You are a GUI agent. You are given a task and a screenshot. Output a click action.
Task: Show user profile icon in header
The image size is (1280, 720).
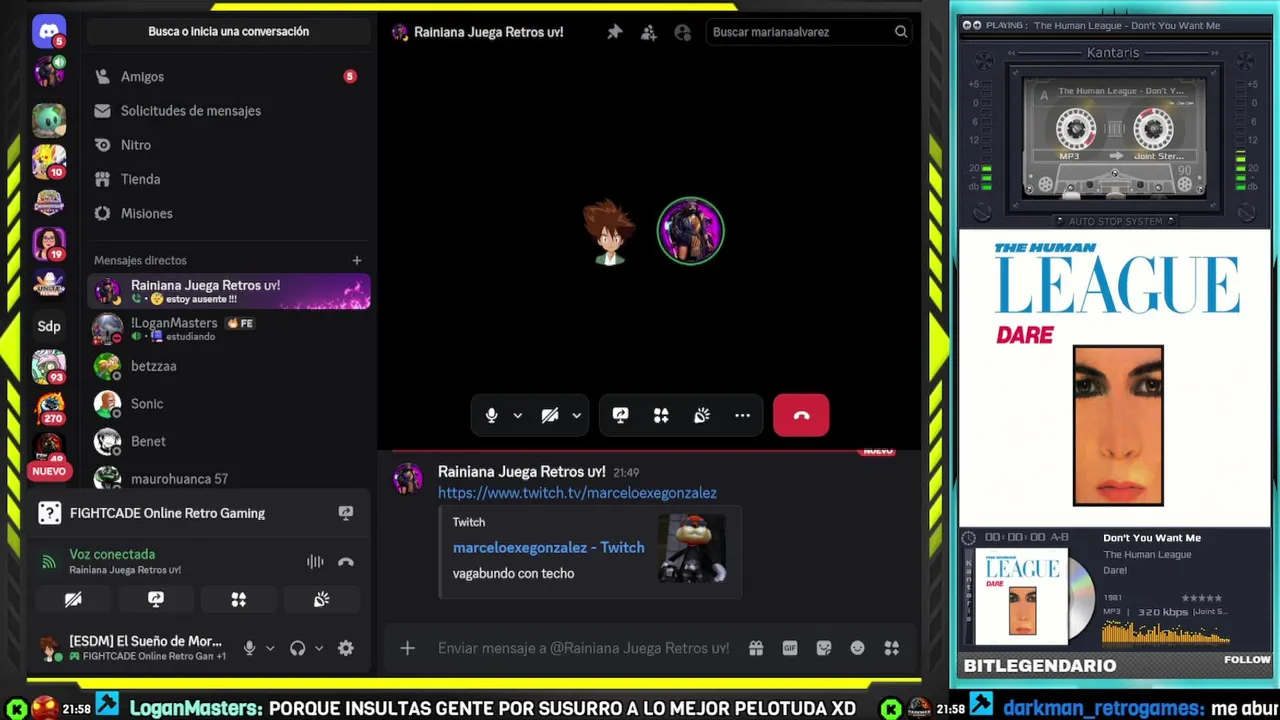(x=683, y=32)
